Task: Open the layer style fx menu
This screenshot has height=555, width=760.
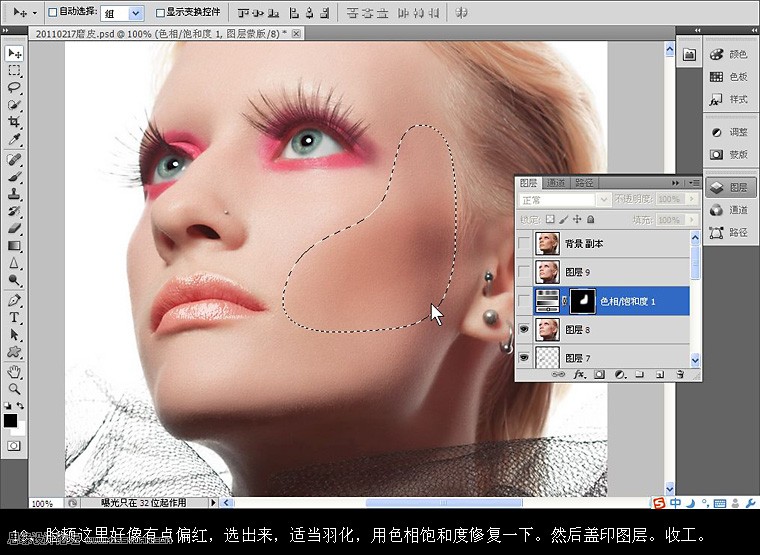Action: point(579,374)
